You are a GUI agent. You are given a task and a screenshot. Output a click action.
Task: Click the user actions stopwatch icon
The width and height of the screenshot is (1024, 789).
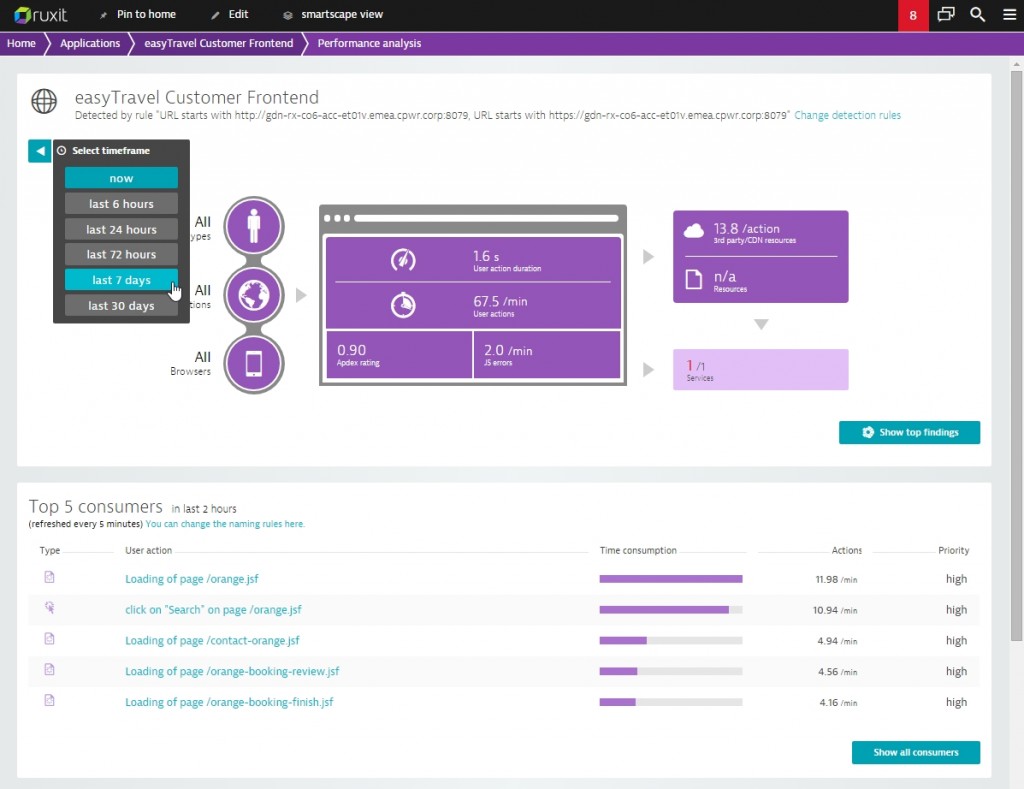pyautogui.click(x=403, y=305)
